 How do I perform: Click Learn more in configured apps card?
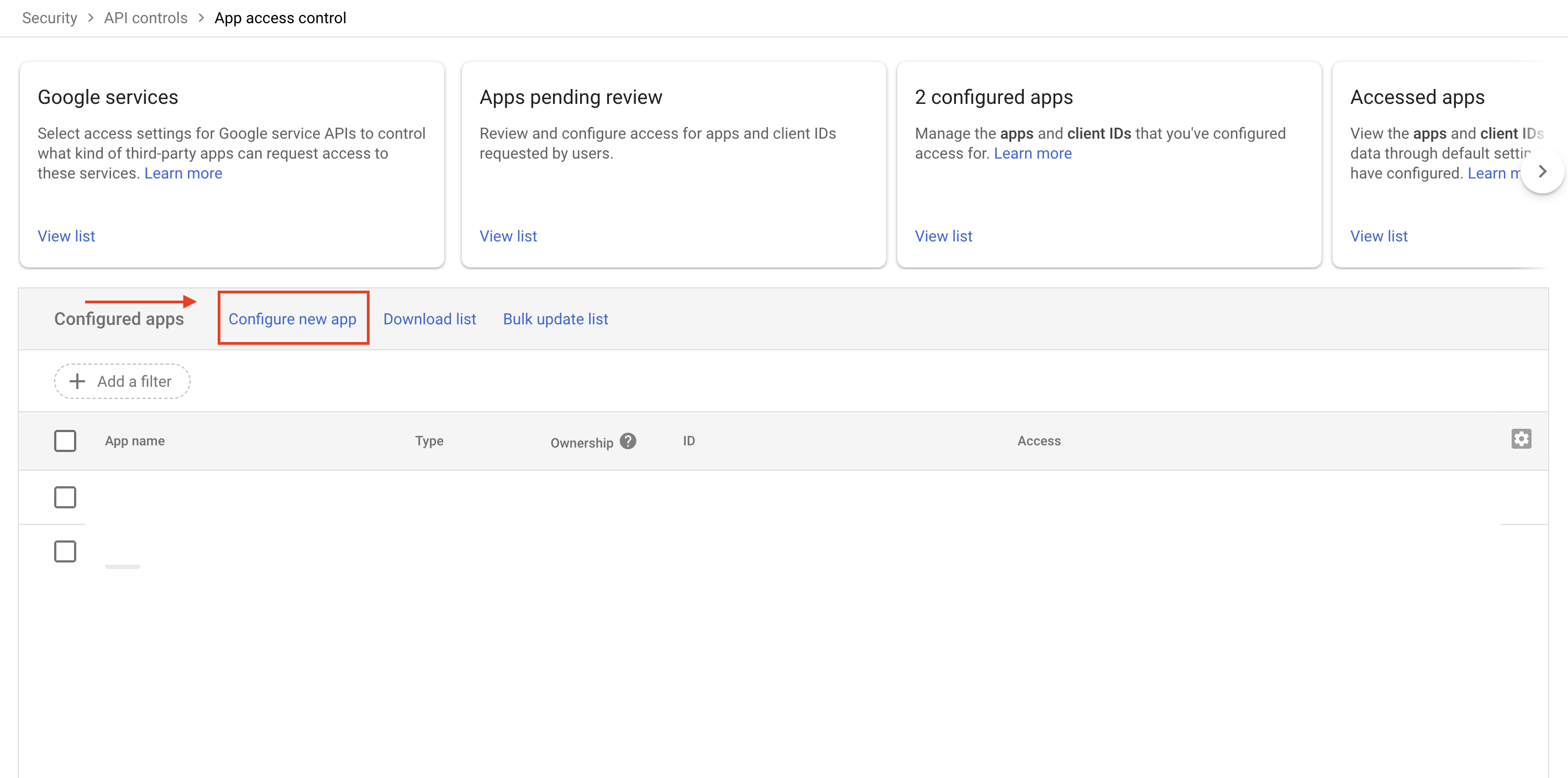click(x=1032, y=154)
